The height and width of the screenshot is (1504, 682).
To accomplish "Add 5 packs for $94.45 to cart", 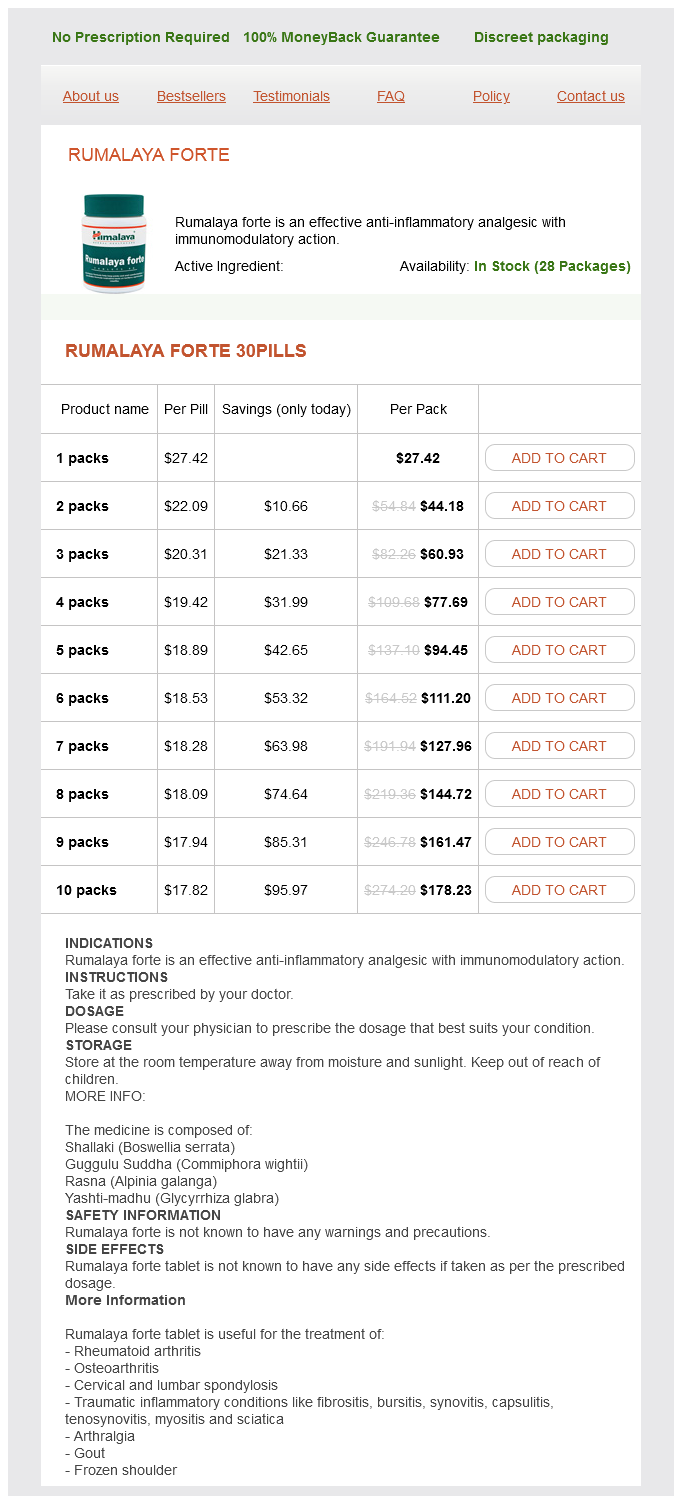I will (559, 650).
